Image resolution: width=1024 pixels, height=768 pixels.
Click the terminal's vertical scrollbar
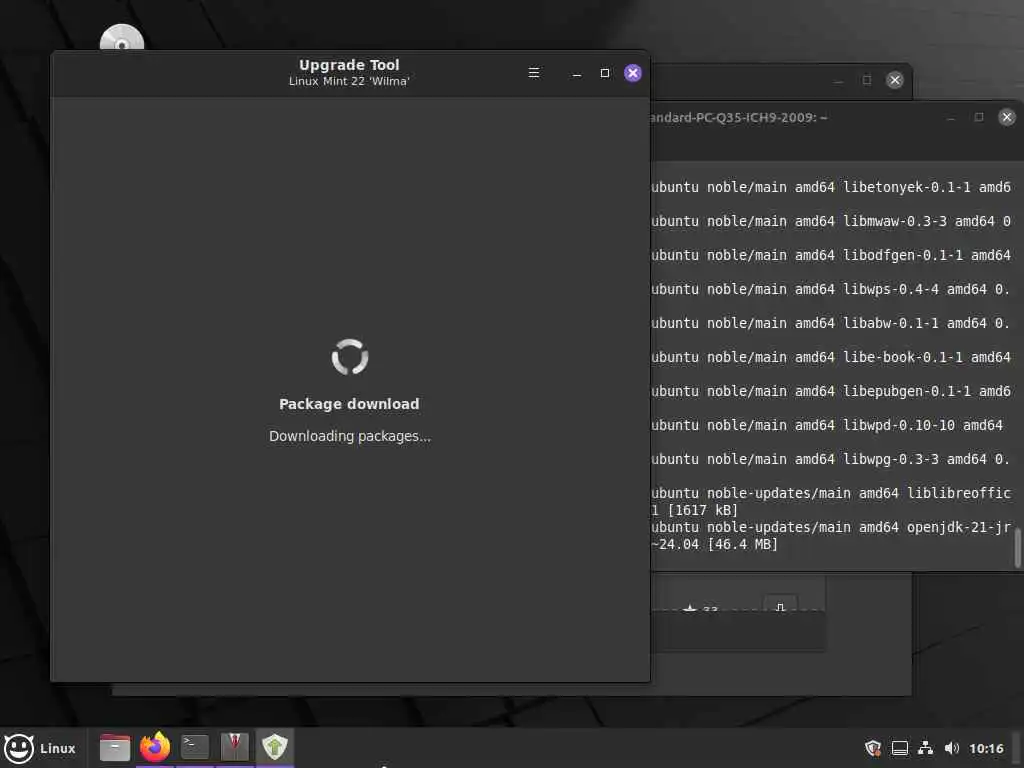click(1017, 547)
